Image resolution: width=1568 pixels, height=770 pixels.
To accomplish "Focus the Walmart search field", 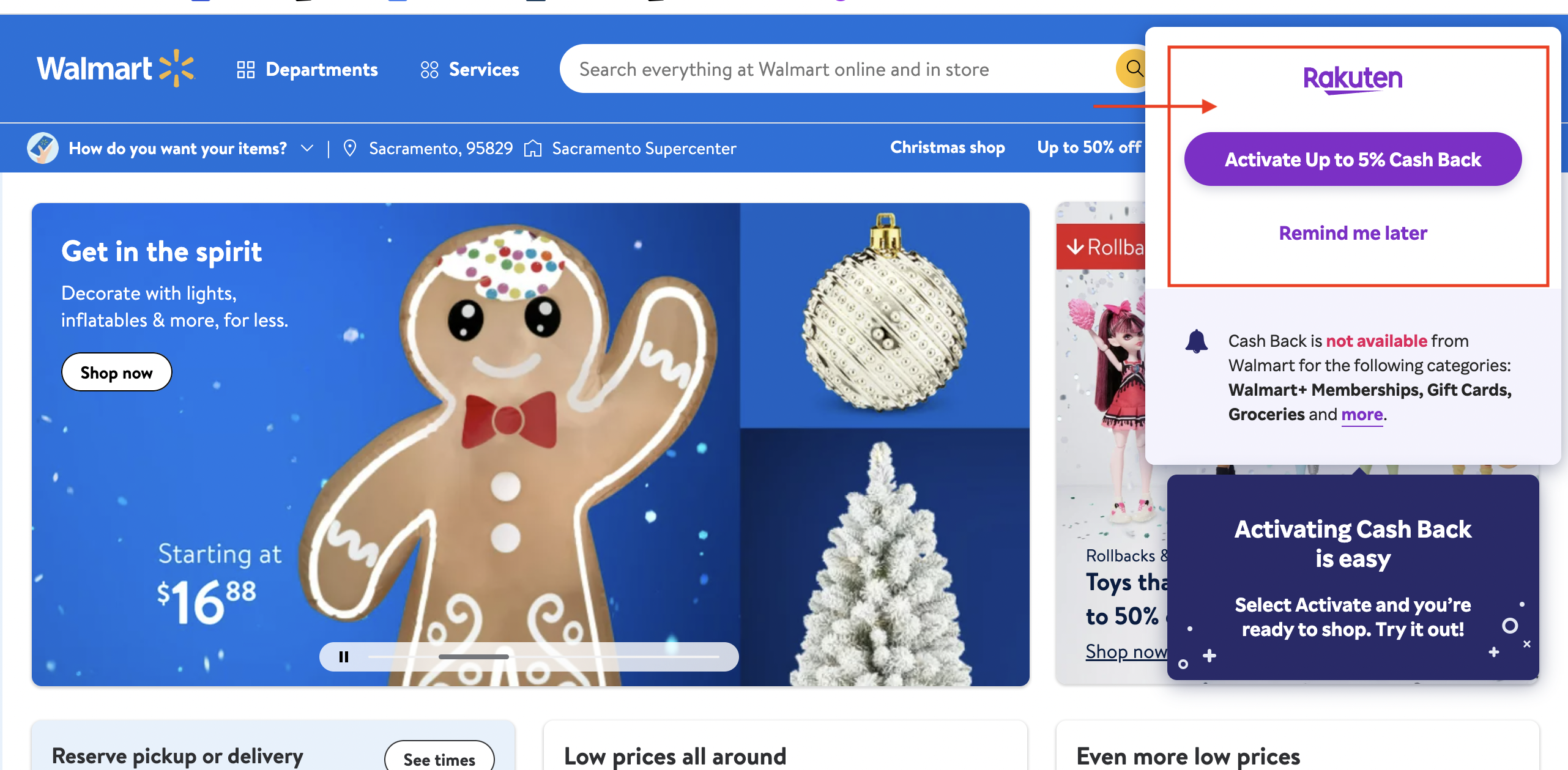I will coord(838,68).
